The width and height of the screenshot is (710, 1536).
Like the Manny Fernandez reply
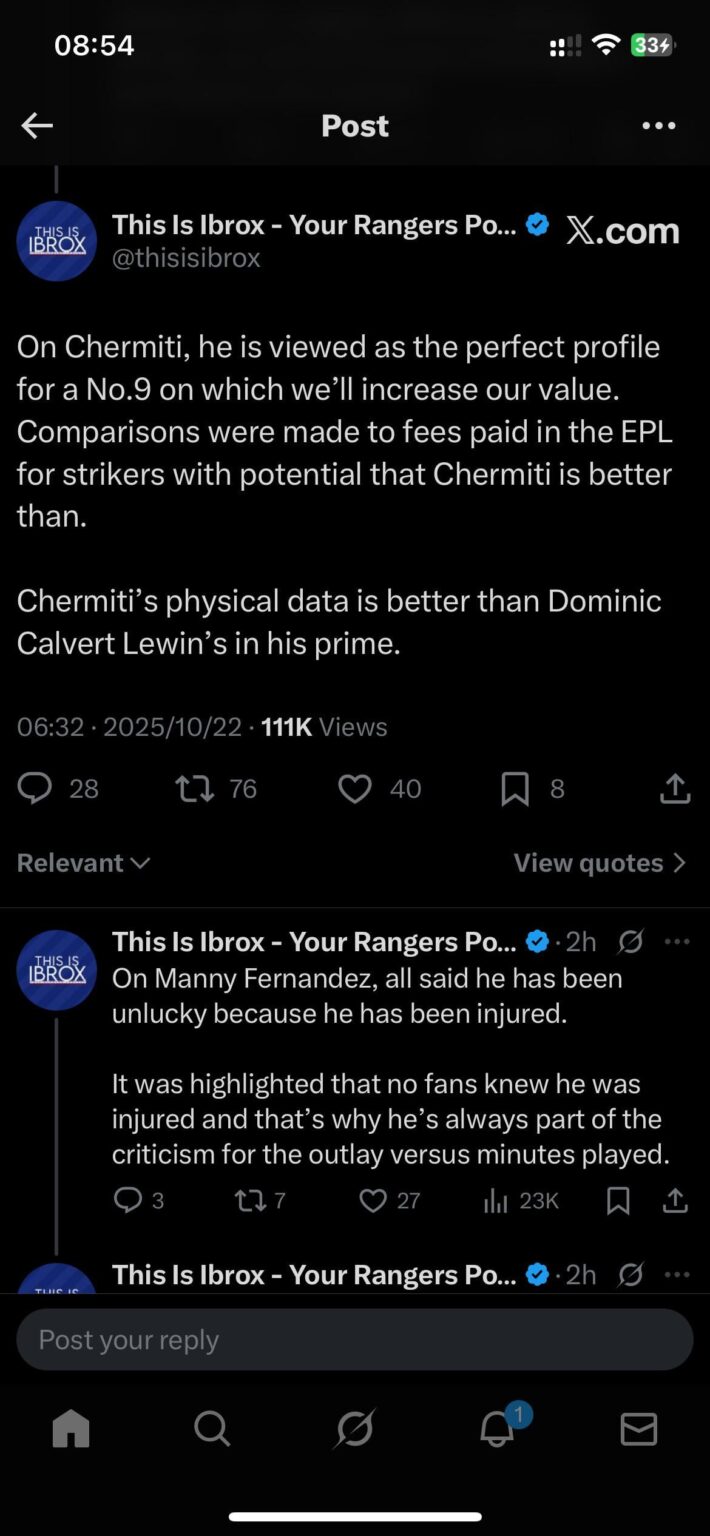pos(373,1200)
